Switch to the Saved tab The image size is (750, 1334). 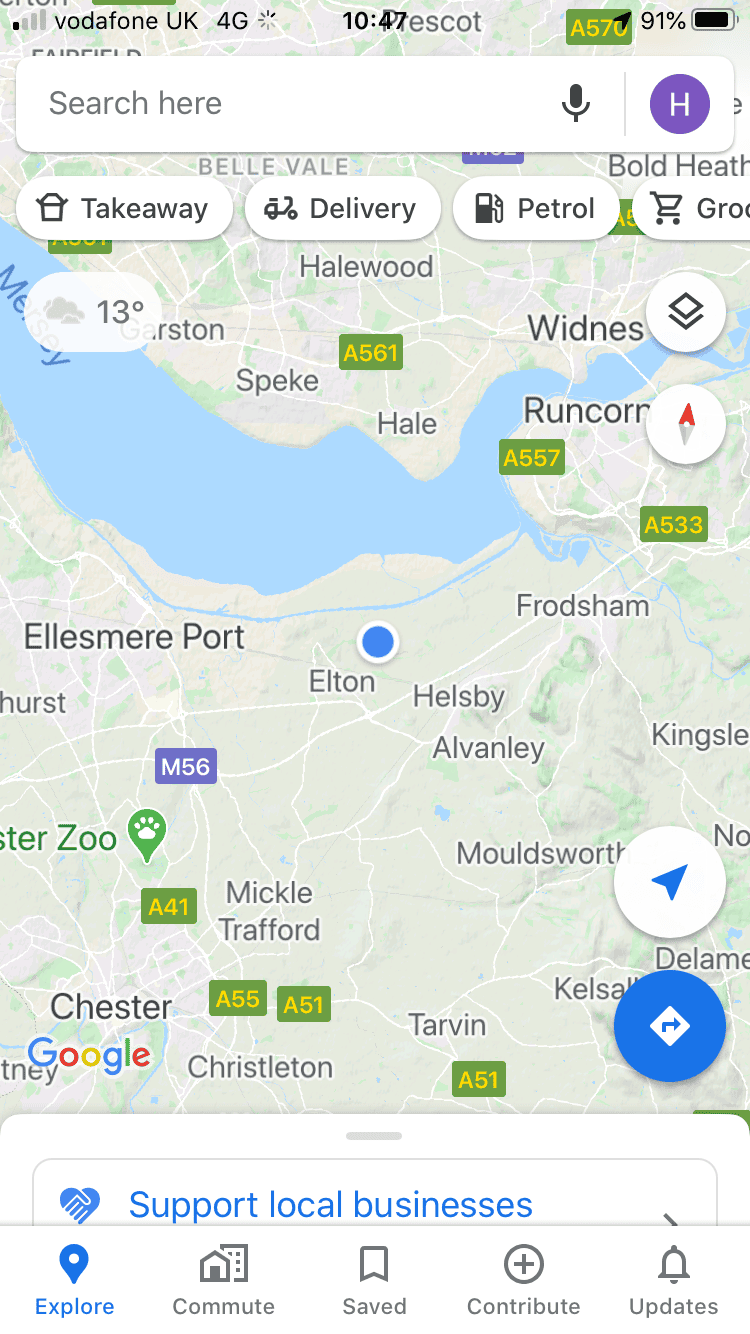374,1280
